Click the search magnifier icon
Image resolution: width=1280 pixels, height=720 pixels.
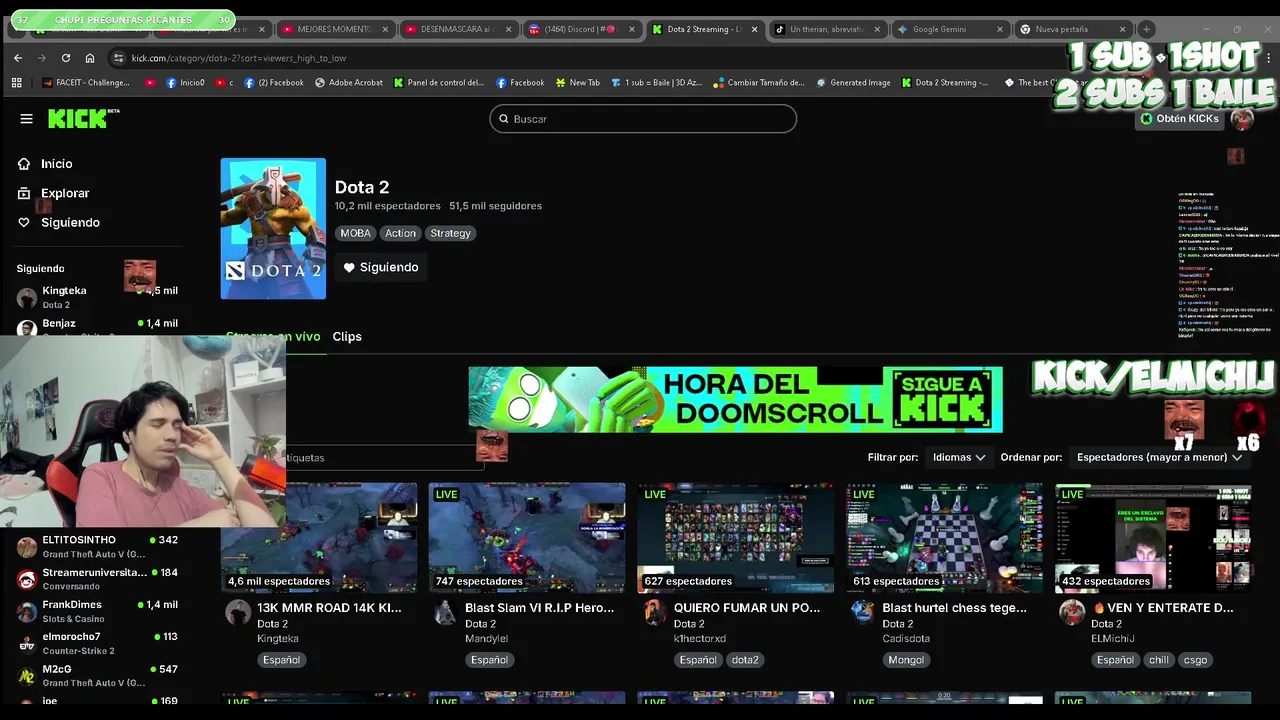[504, 119]
